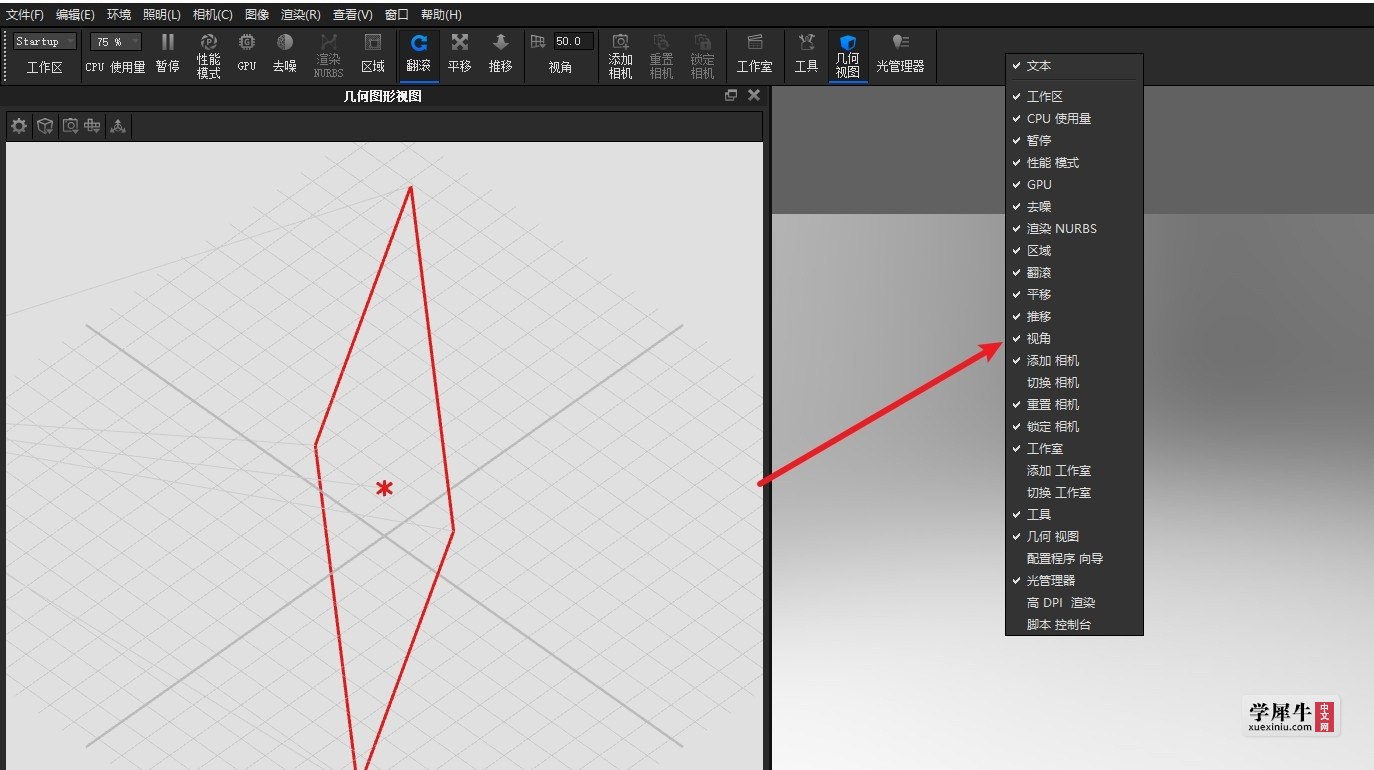Click the fourth icon in geometry view toolbar
1374x770 pixels.
click(93, 126)
